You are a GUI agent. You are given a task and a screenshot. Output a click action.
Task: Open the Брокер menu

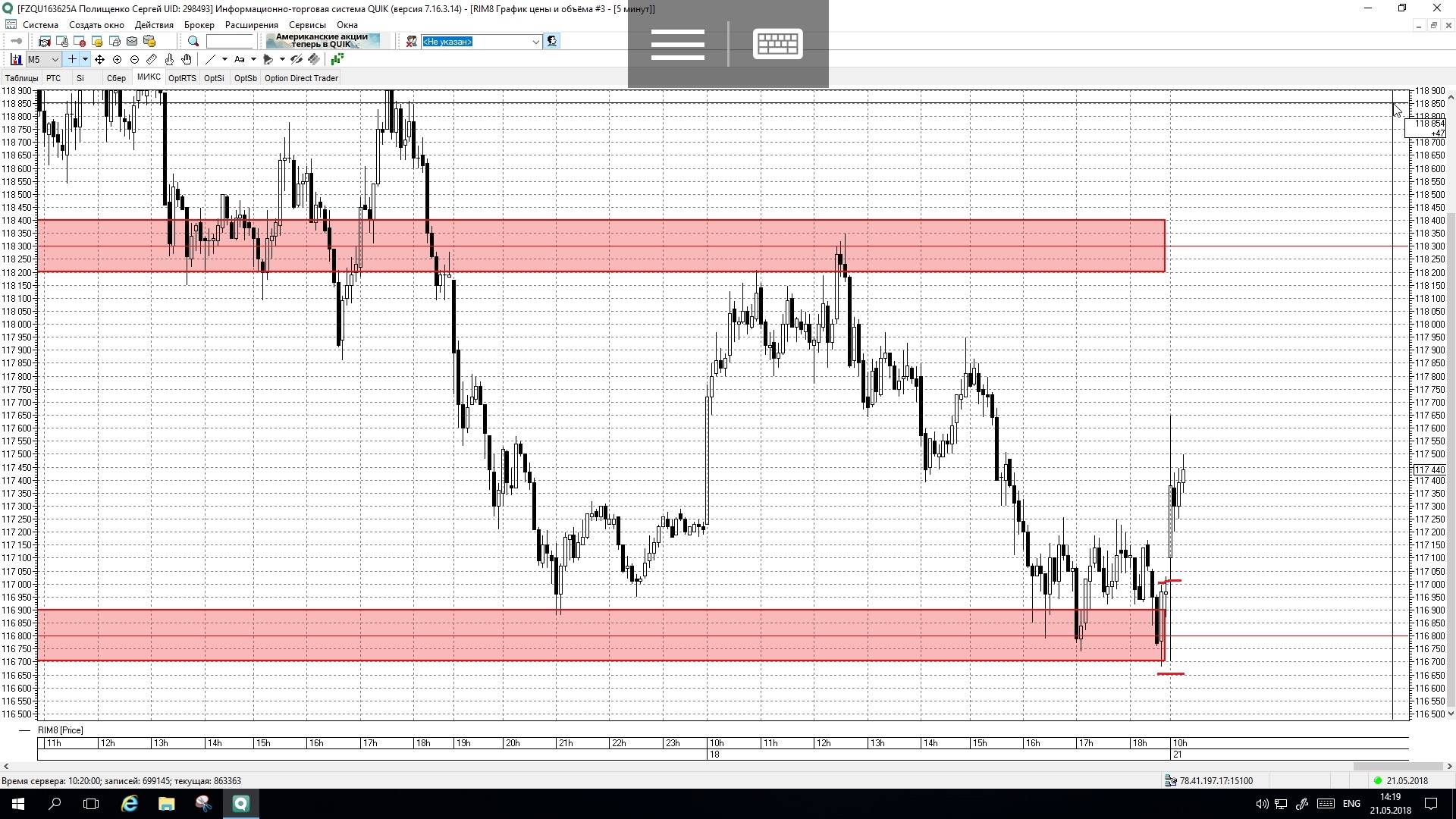(199, 25)
